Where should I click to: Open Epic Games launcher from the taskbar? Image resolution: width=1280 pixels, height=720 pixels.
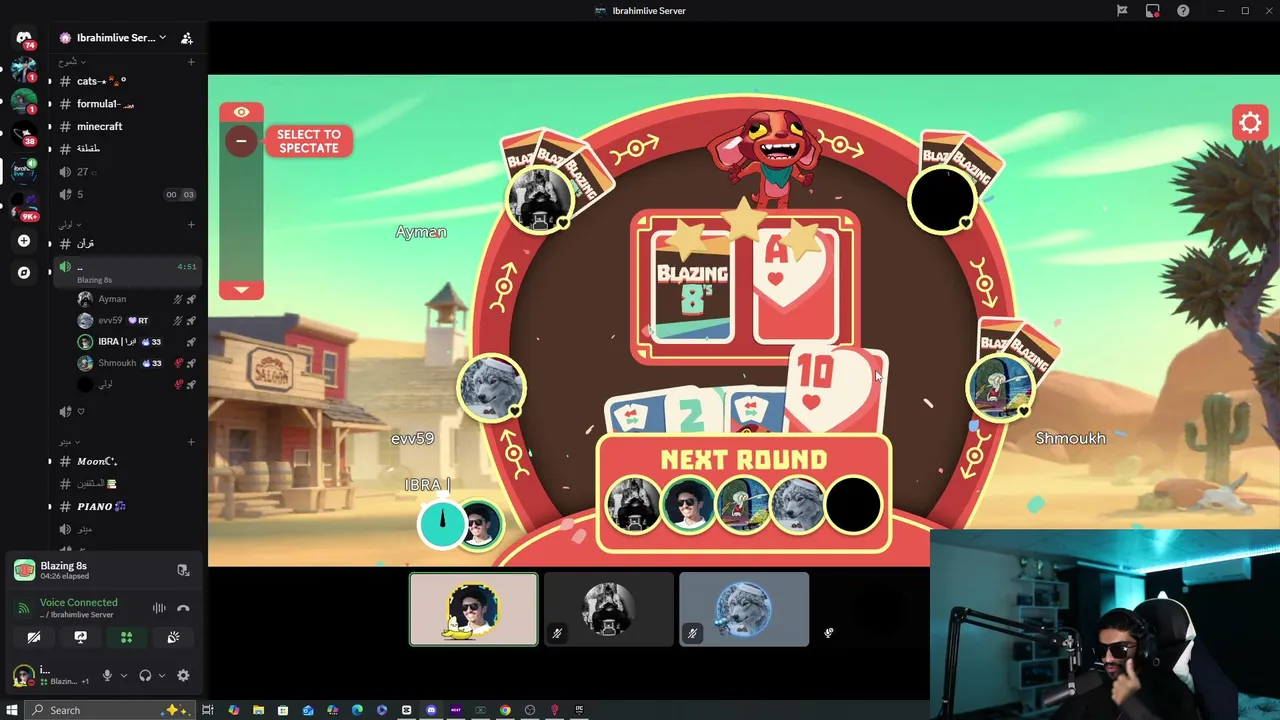(x=579, y=710)
